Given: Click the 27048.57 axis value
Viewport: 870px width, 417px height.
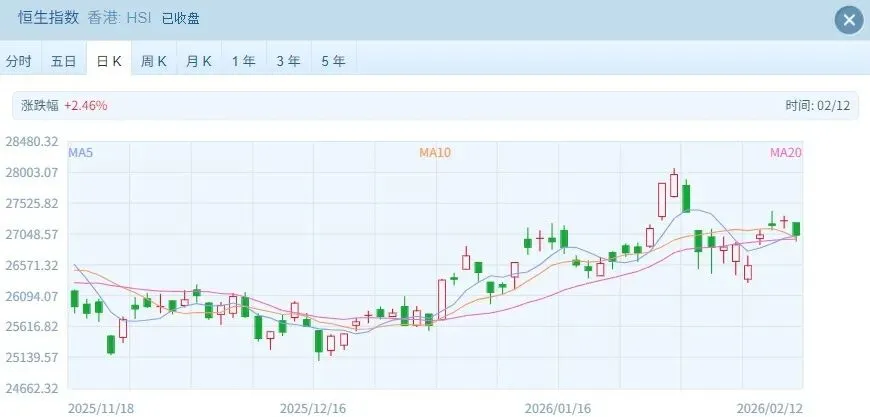Looking at the screenshot, I should 32,235.
